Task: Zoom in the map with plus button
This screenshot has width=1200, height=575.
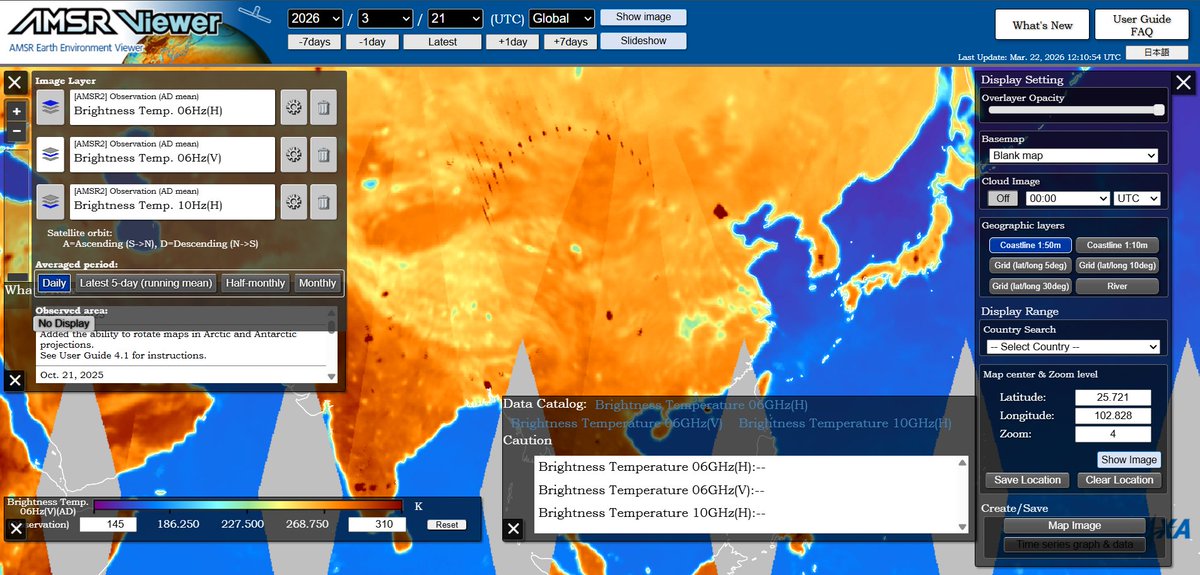Action: pyautogui.click(x=16, y=112)
